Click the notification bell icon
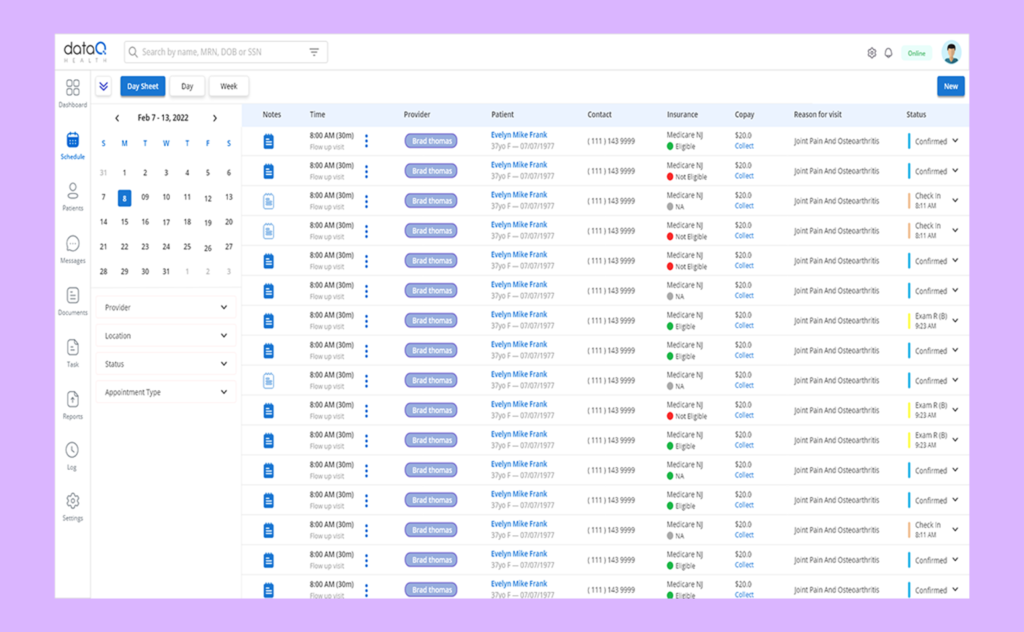The height and width of the screenshot is (632, 1024). 888,53
